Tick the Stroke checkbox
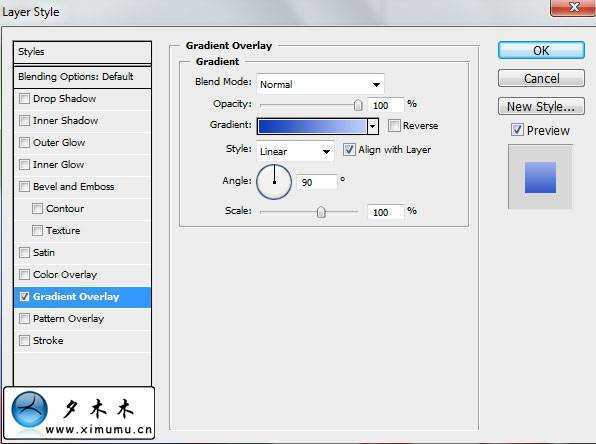The image size is (596, 444). (24, 341)
